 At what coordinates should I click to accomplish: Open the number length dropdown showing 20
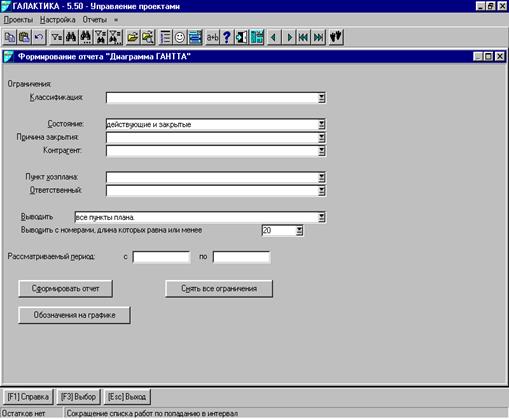tap(300, 230)
